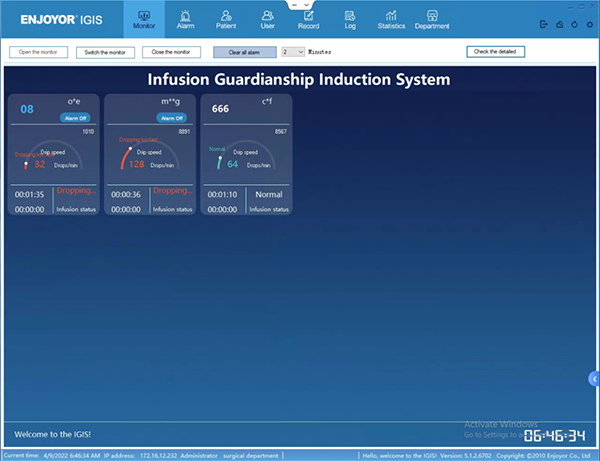Image resolution: width=600 pixels, height=461 pixels.
Task: Open the User management icon
Action: pos(267,17)
